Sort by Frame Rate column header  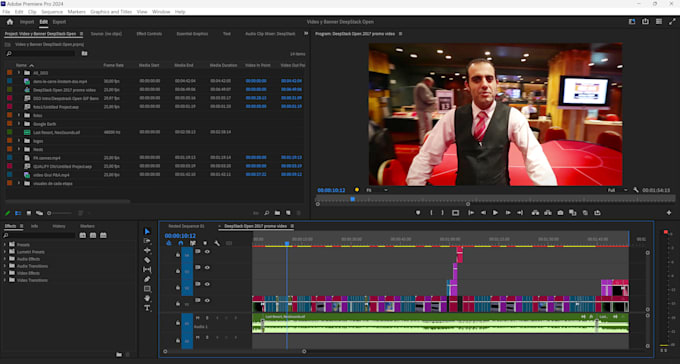click(x=114, y=65)
